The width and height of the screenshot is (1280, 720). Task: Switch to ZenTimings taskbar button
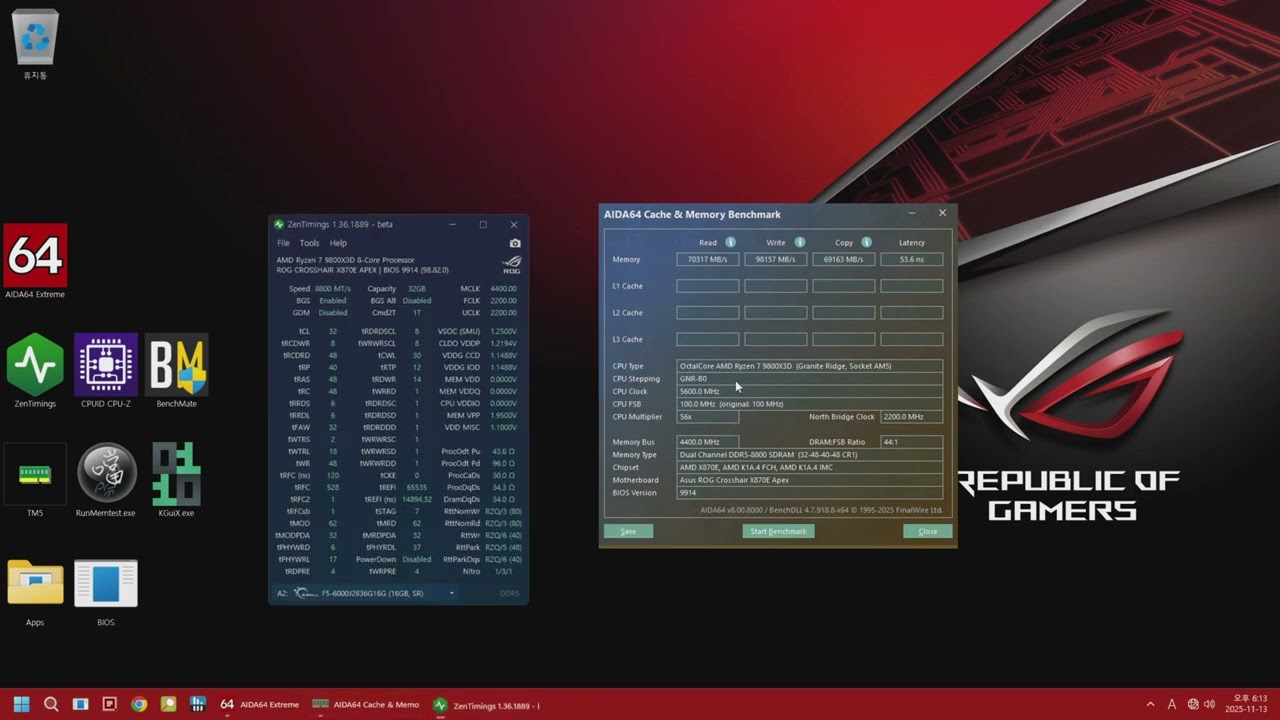(487, 704)
